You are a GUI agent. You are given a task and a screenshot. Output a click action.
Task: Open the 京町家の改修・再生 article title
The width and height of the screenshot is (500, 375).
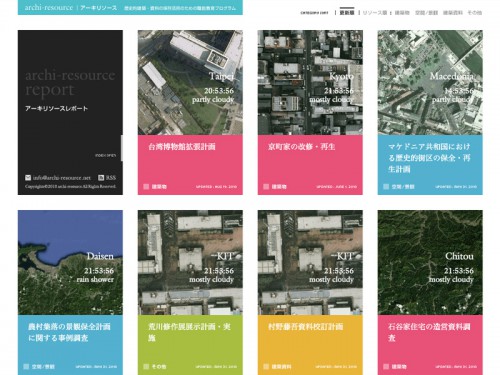coord(302,147)
